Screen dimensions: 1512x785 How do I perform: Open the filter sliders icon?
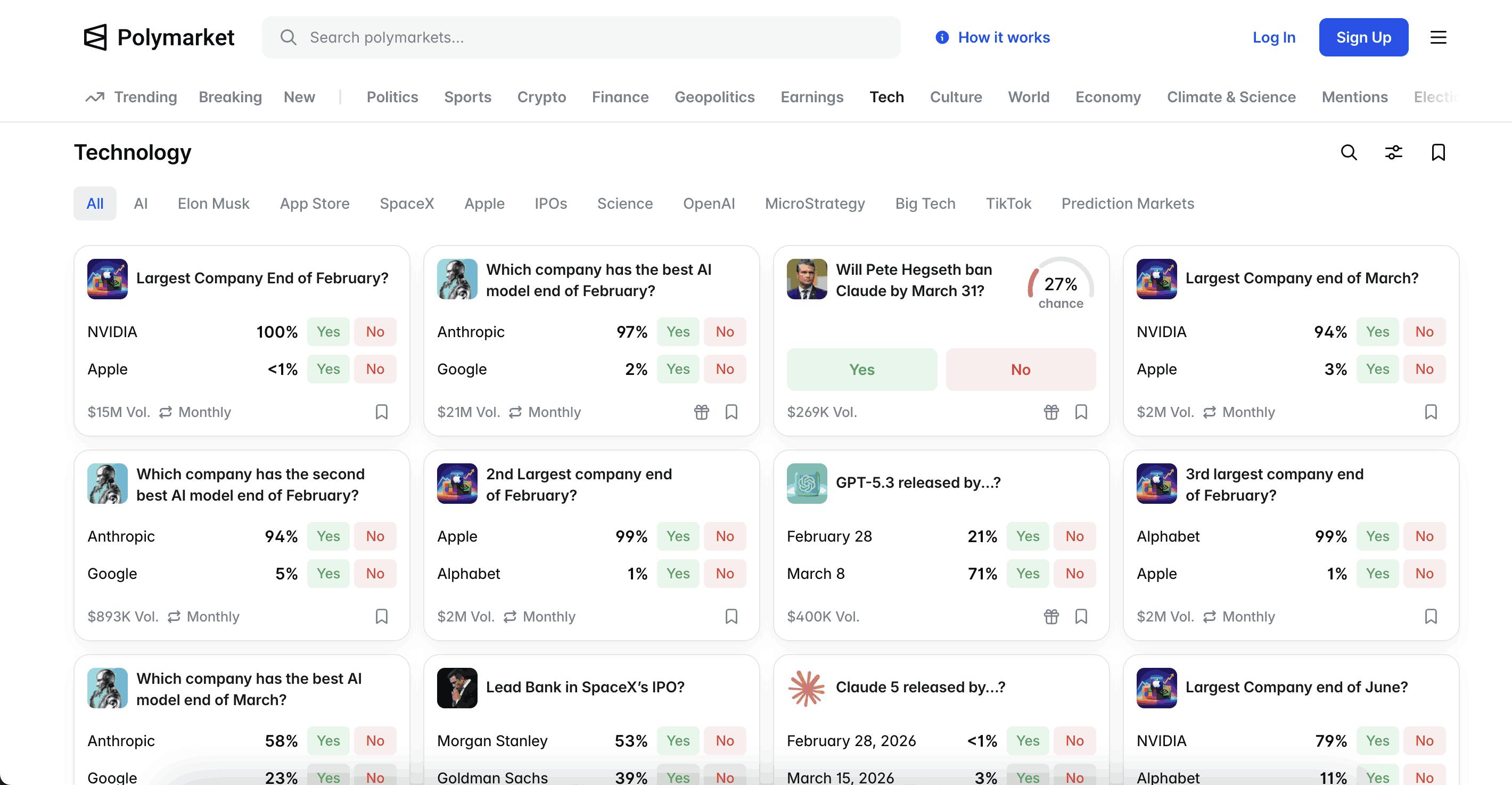click(x=1393, y=153)
